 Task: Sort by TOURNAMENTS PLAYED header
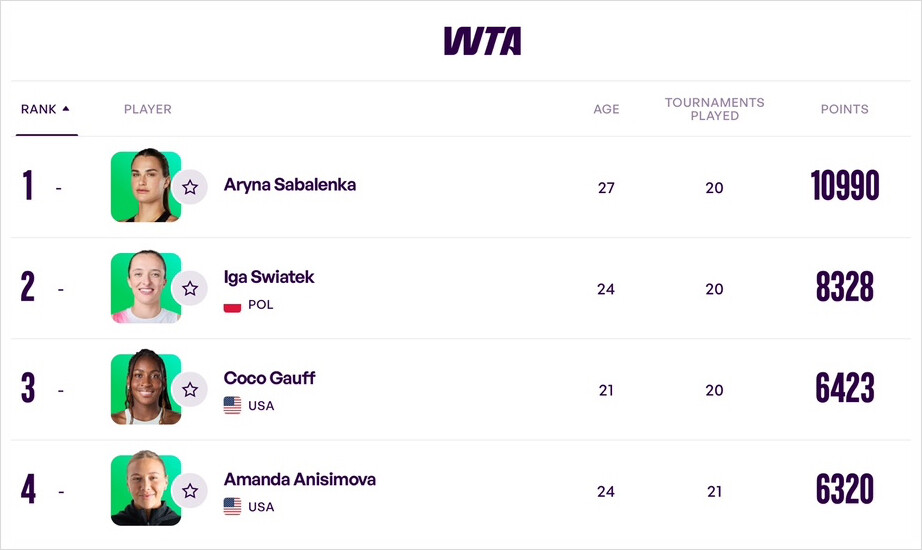point(714,109)
